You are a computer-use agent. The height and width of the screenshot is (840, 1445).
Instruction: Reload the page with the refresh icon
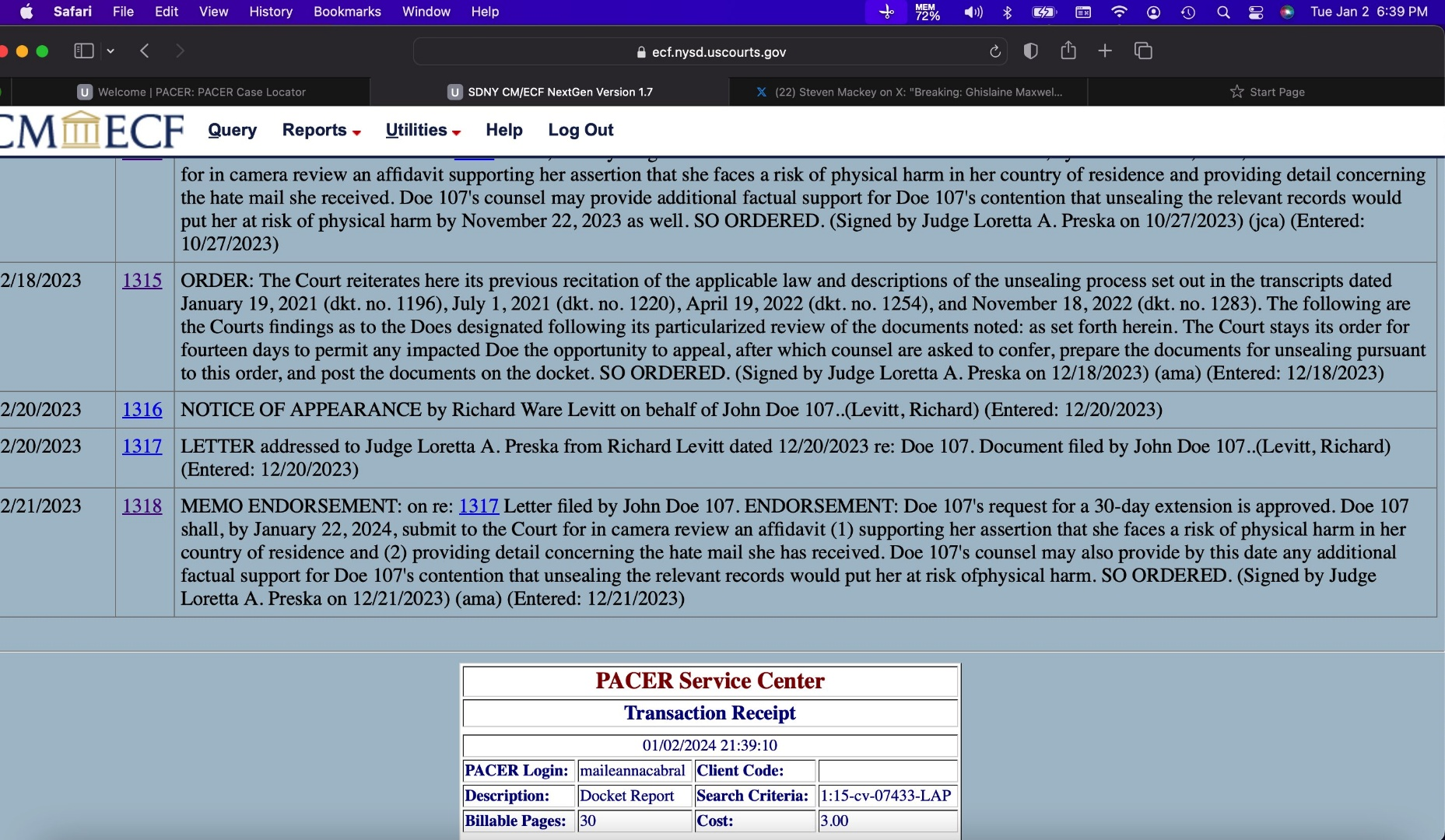994,51
